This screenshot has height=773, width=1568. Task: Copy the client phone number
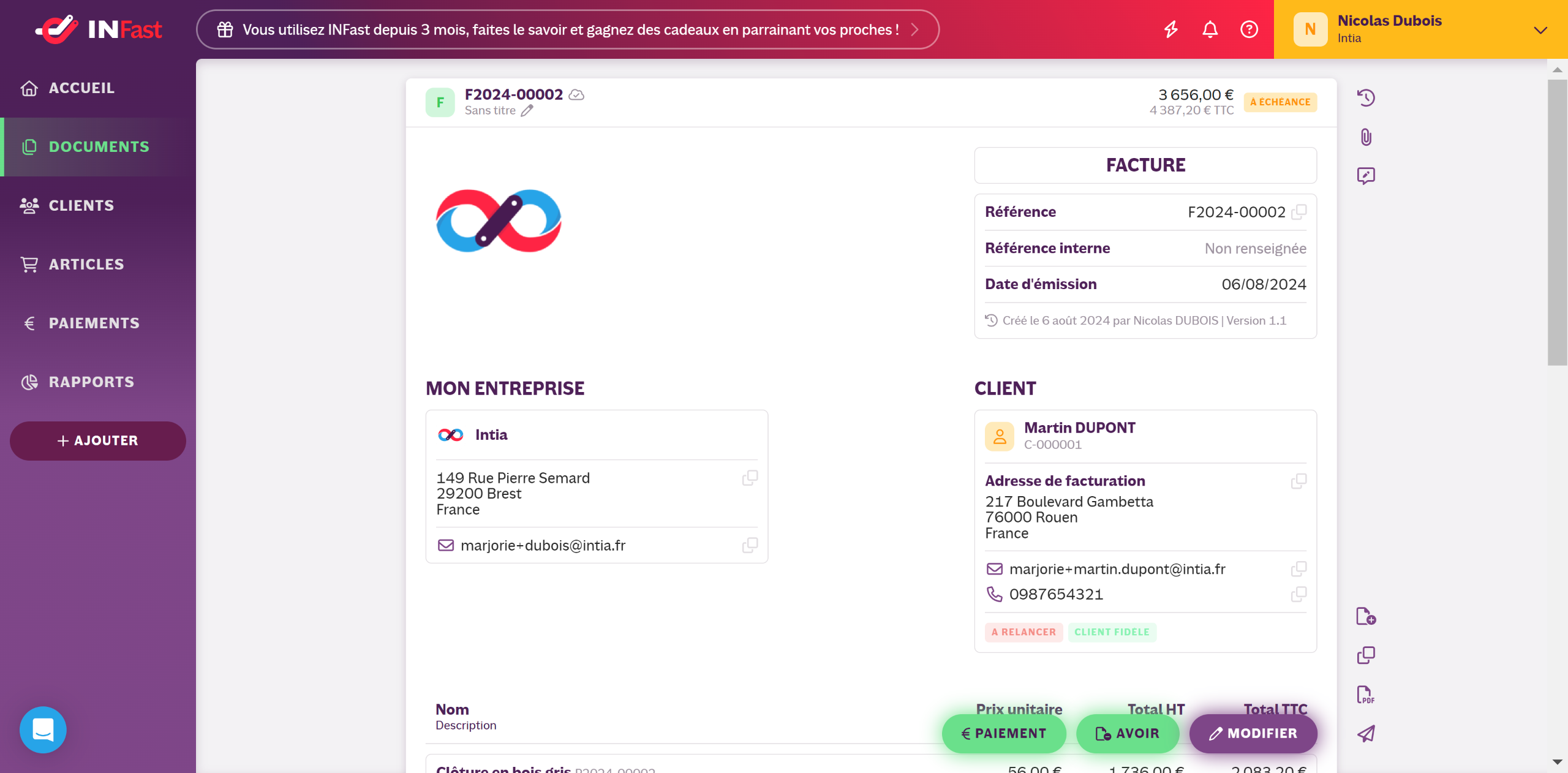1298,594
